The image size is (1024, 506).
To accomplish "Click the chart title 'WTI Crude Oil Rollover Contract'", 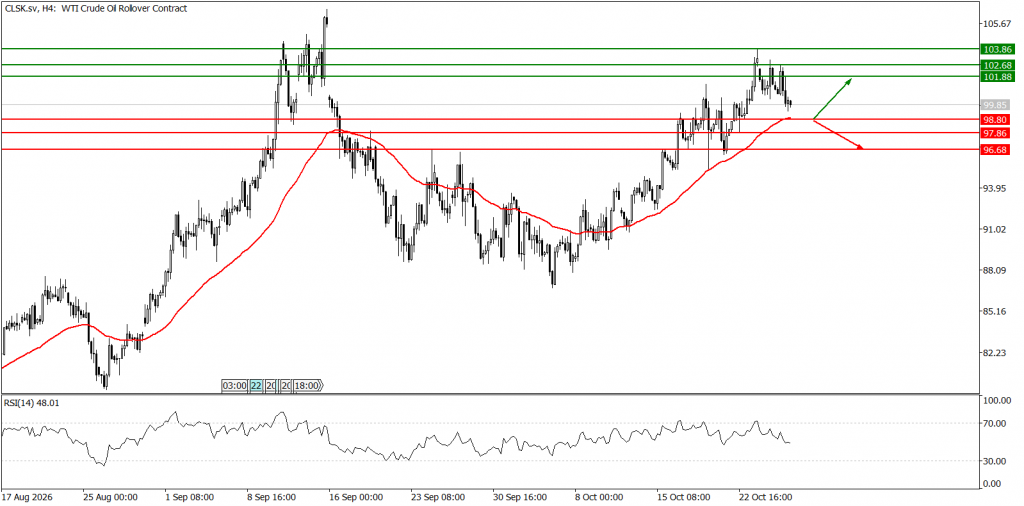I will coord(124,8).
